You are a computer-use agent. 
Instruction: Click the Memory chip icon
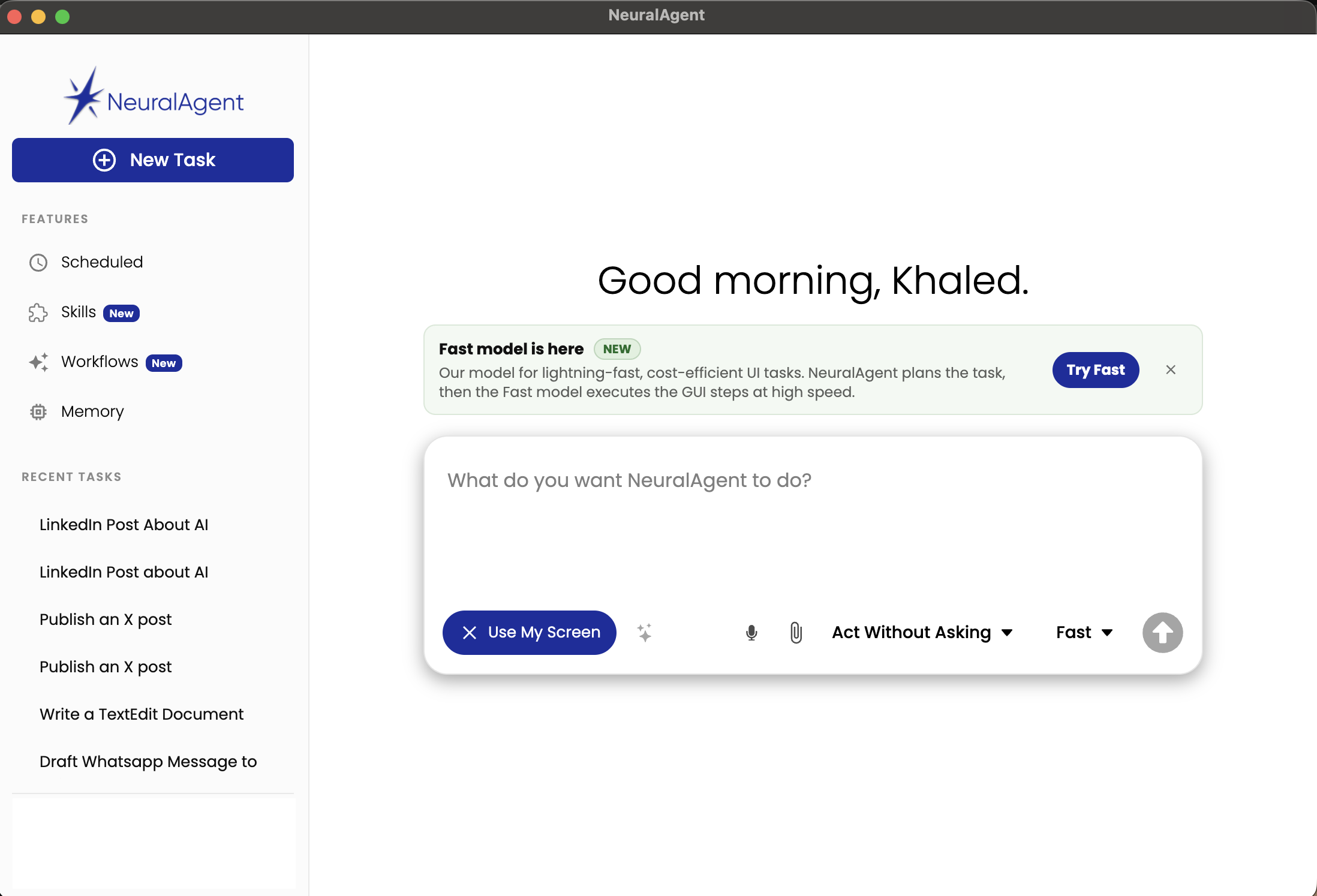point(38,412)
